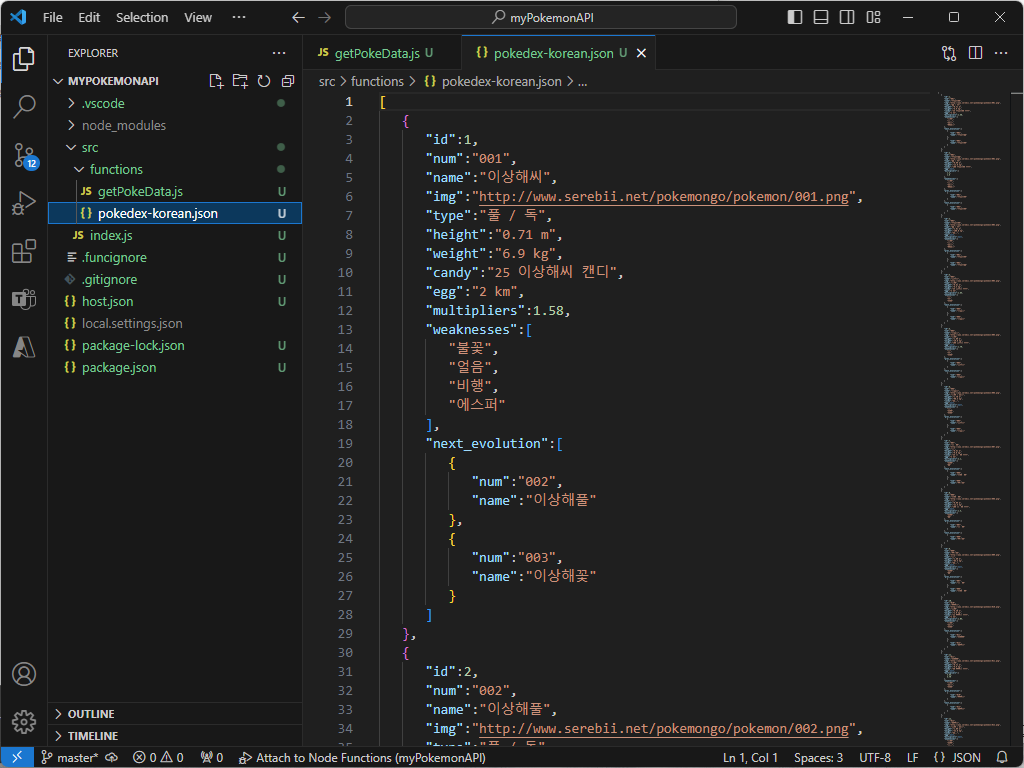Publish changes via cloud sync icon

[112, 758]
